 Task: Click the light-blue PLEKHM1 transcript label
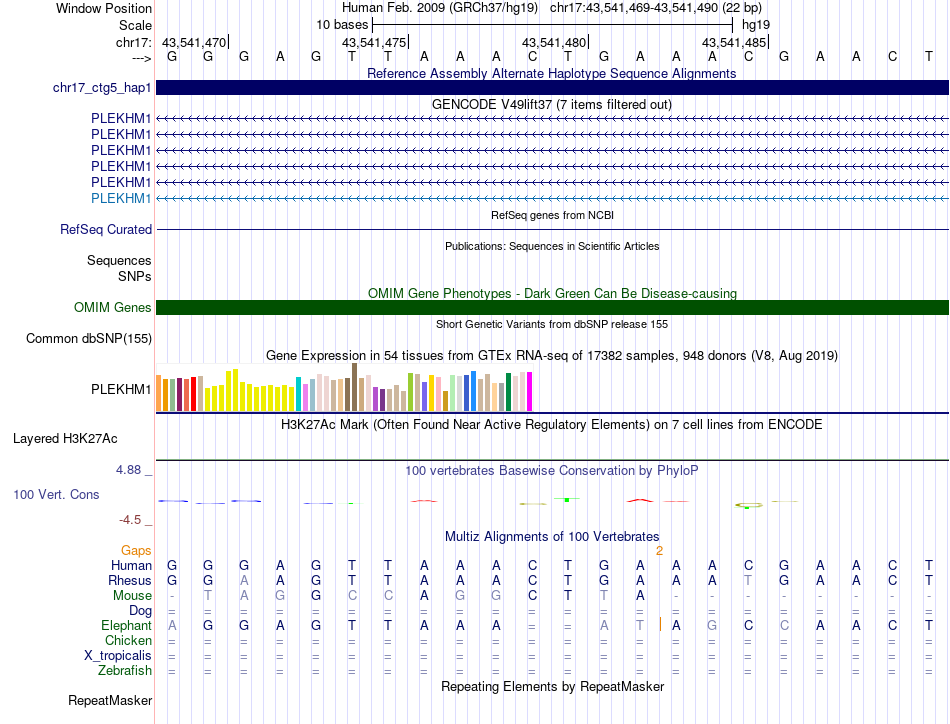click(121, 198)
